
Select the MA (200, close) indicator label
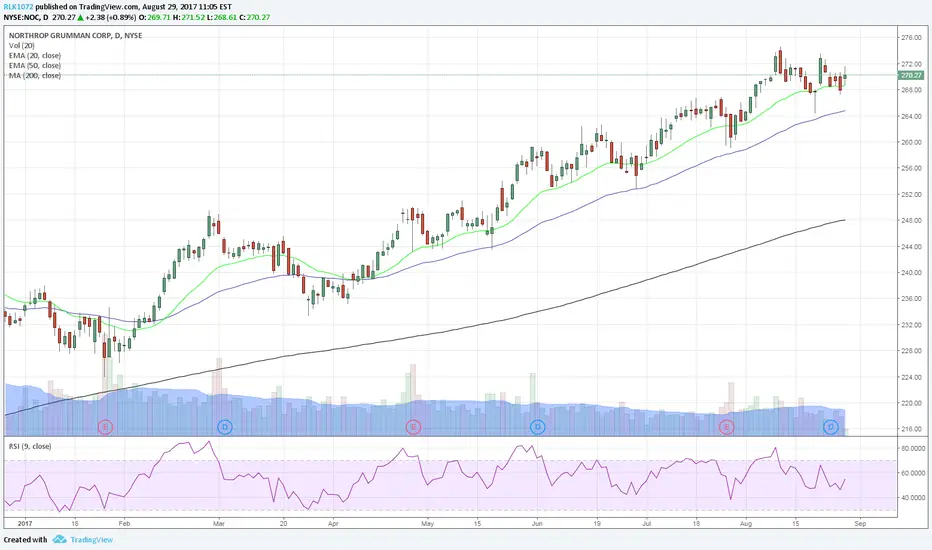[x=34, y=76]
